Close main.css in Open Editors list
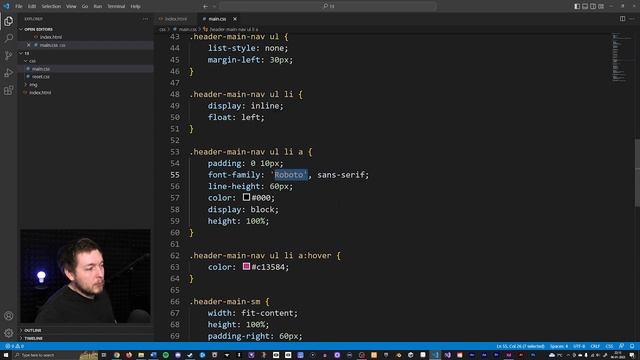The image size is (640, 360). tap(28, 45)
